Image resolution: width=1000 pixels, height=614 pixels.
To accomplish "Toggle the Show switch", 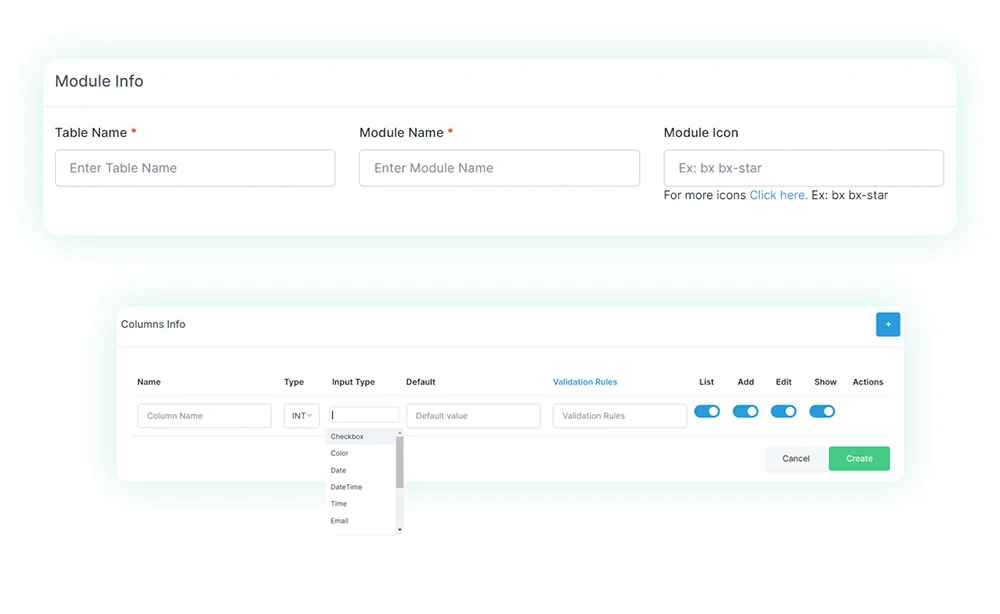I will [x=822, y=411].
